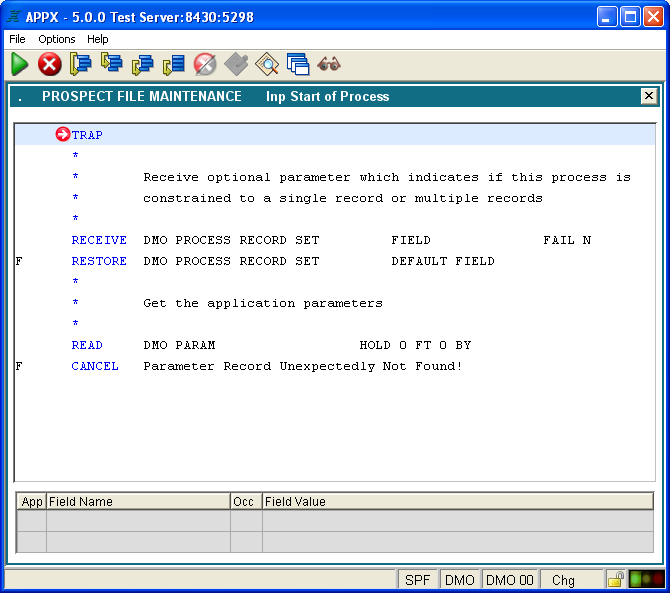670x593 pixels.
Task: Click the padlock icon in status bar
Action: coord(616,579)
